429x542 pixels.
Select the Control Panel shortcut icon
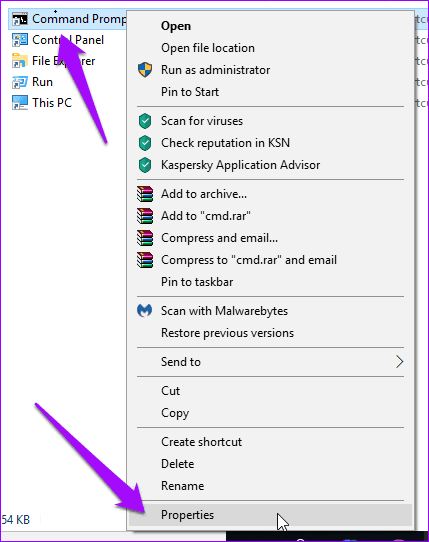point(19,40)
